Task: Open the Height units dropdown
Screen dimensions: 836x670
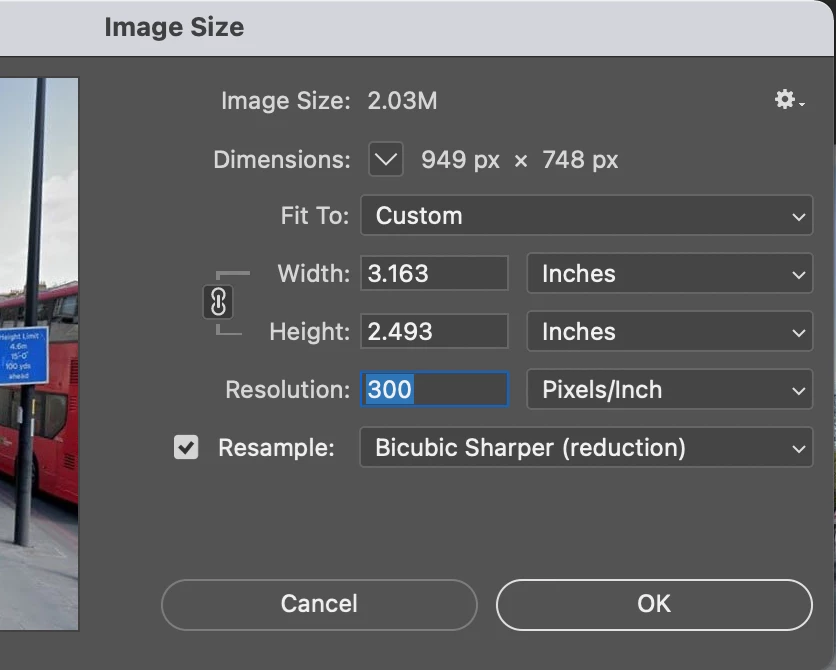Action: point(670,332)
